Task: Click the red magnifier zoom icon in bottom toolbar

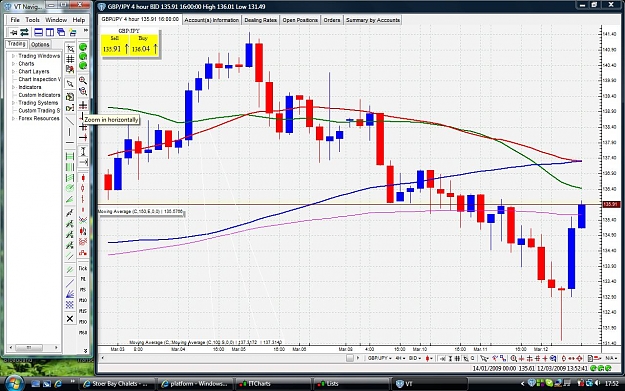Action: tap(514, 358)
